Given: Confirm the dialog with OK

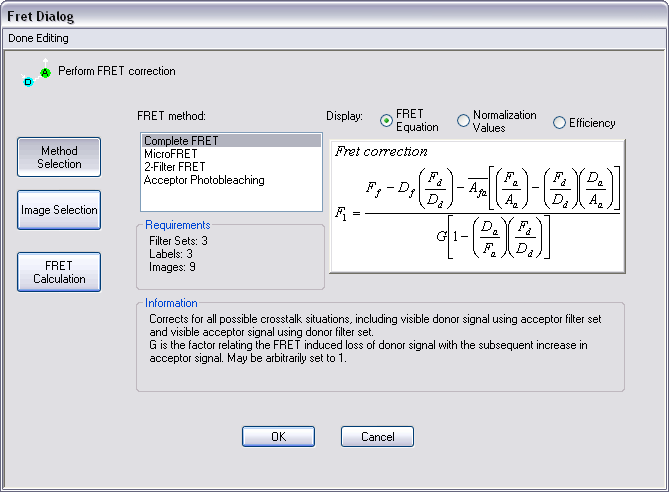Looking at the screenshot, I should click(278, 437).
